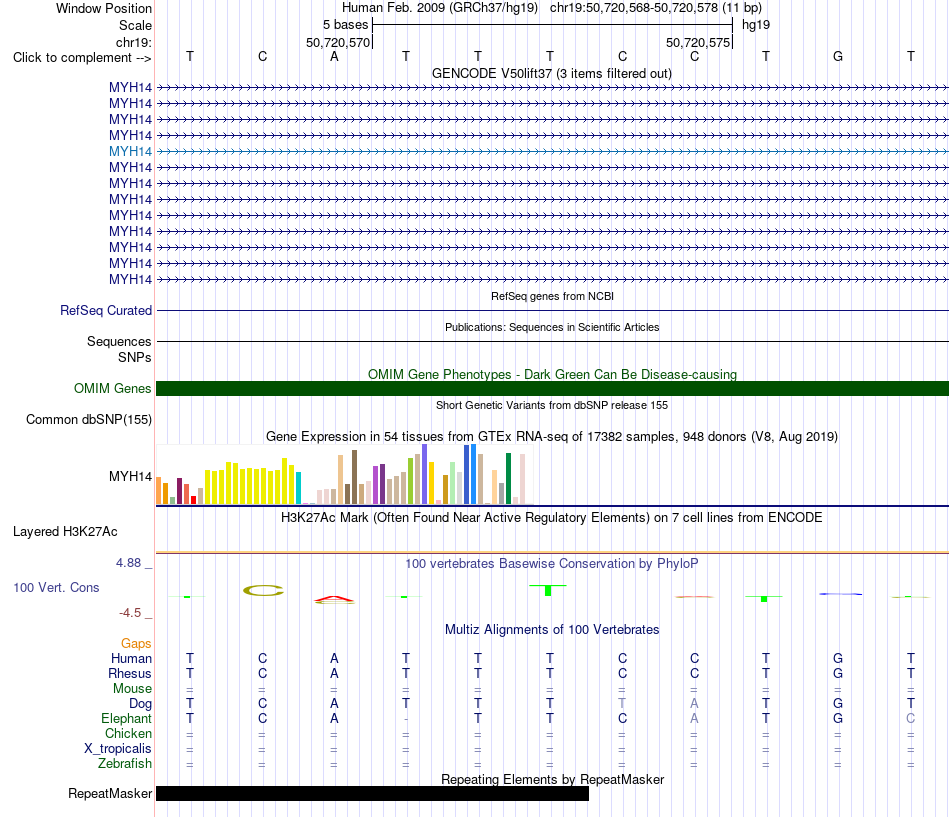Open the 'RefSeq Curated' track label
The image size is (950, 817).
pos(105,310)
